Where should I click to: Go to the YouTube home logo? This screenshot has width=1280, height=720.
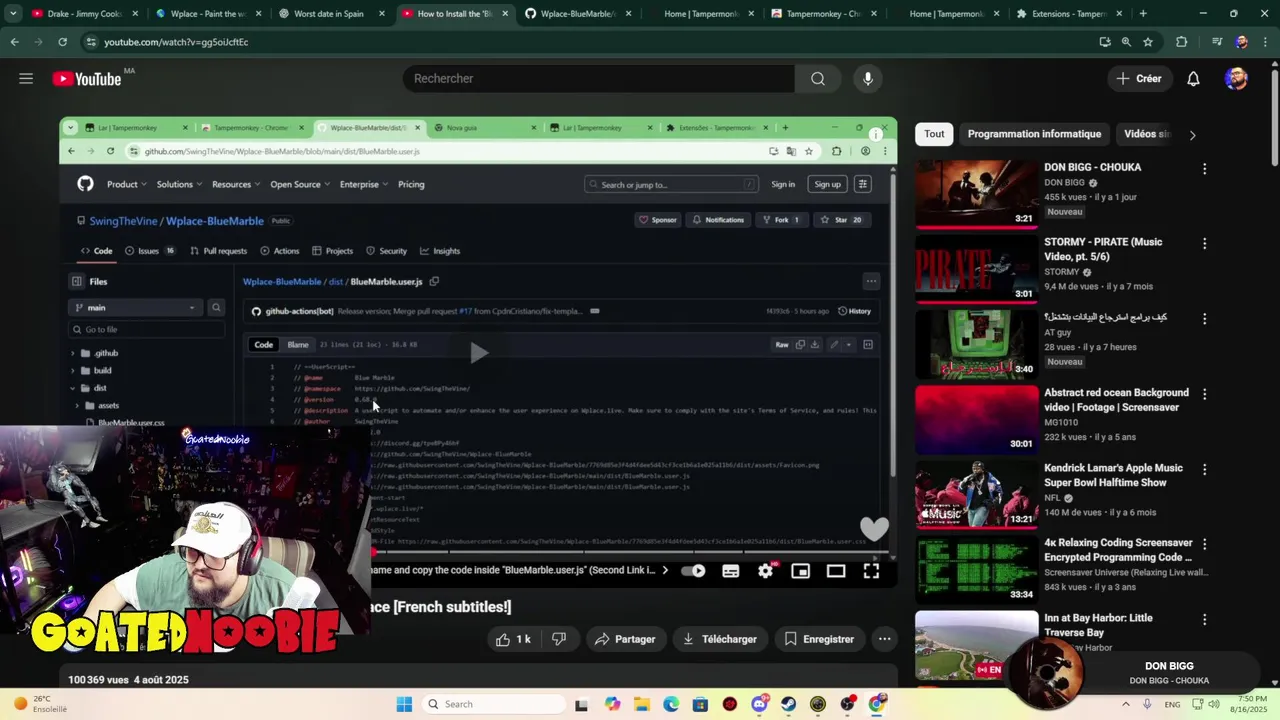(x=87, y=78)
